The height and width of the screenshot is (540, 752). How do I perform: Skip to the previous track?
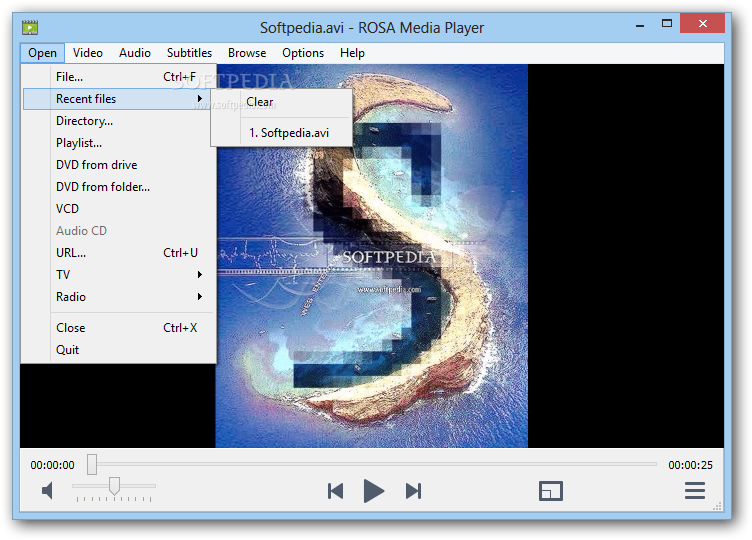335,491
